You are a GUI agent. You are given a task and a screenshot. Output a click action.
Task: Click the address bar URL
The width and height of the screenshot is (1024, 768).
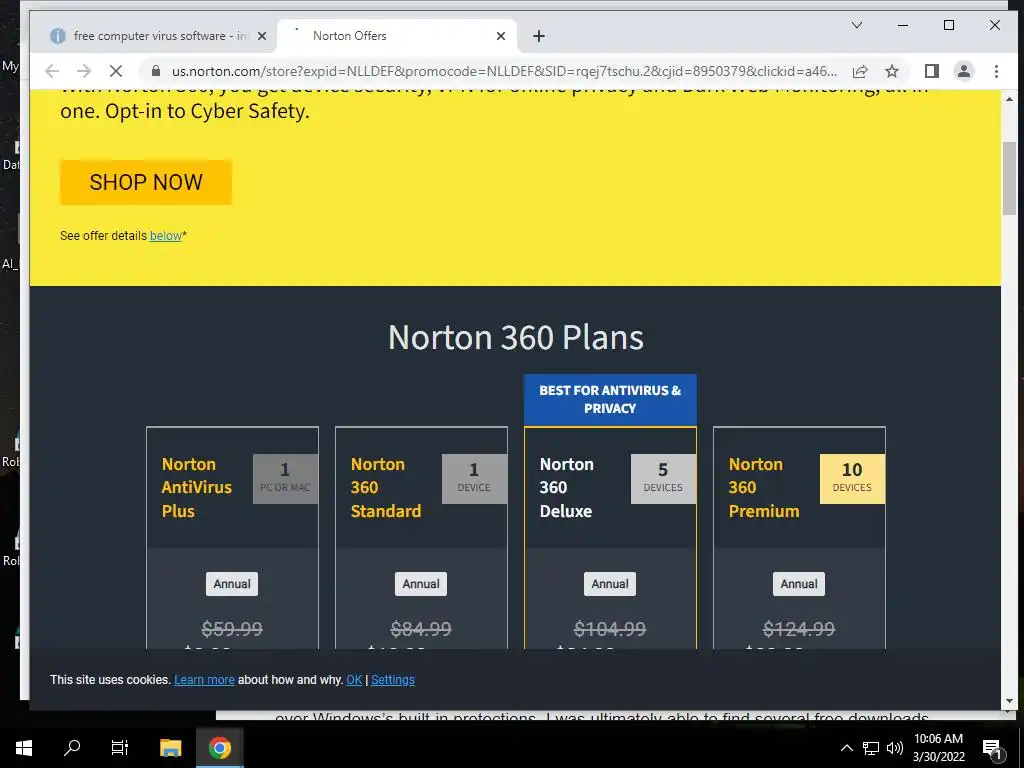[x=504, y=71]
